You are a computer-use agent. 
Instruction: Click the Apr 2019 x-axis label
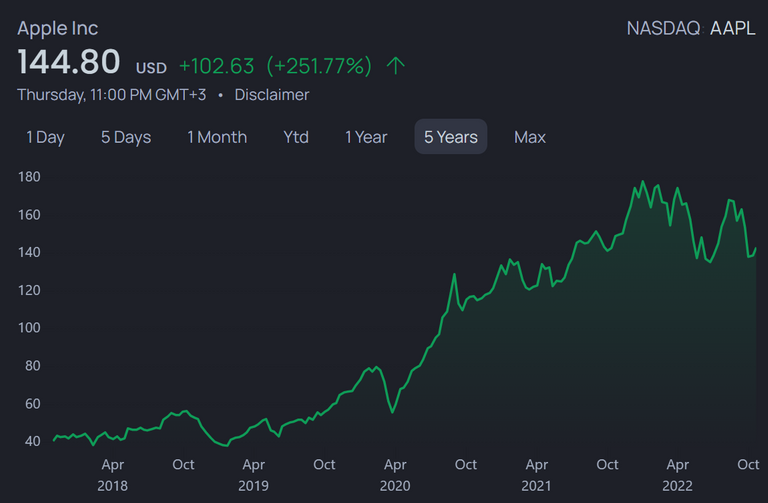point(254,475)
